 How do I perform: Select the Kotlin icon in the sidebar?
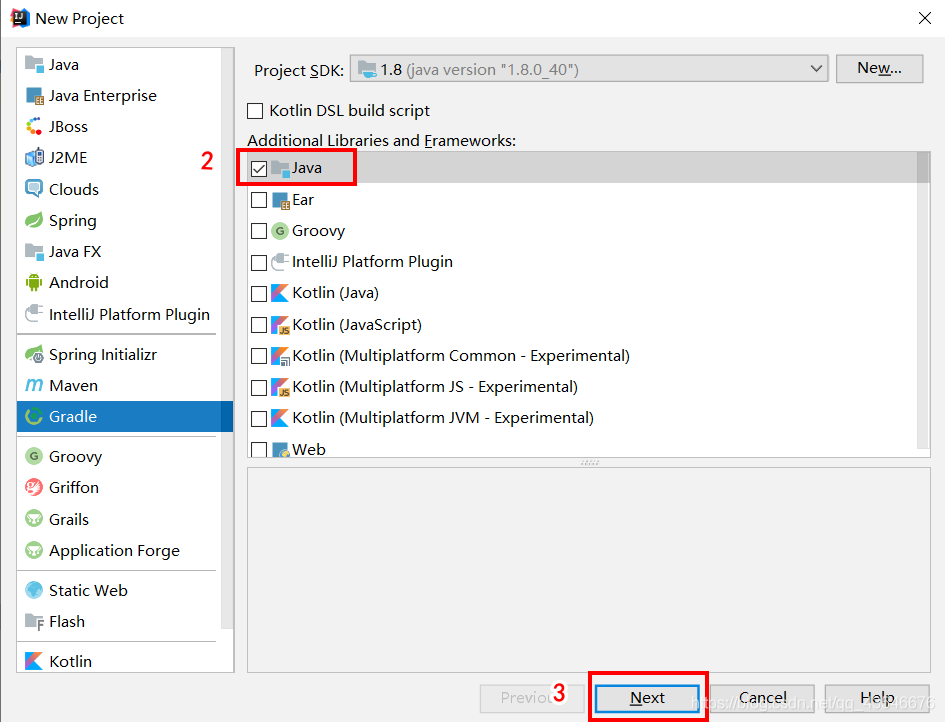tap(34, 661)
